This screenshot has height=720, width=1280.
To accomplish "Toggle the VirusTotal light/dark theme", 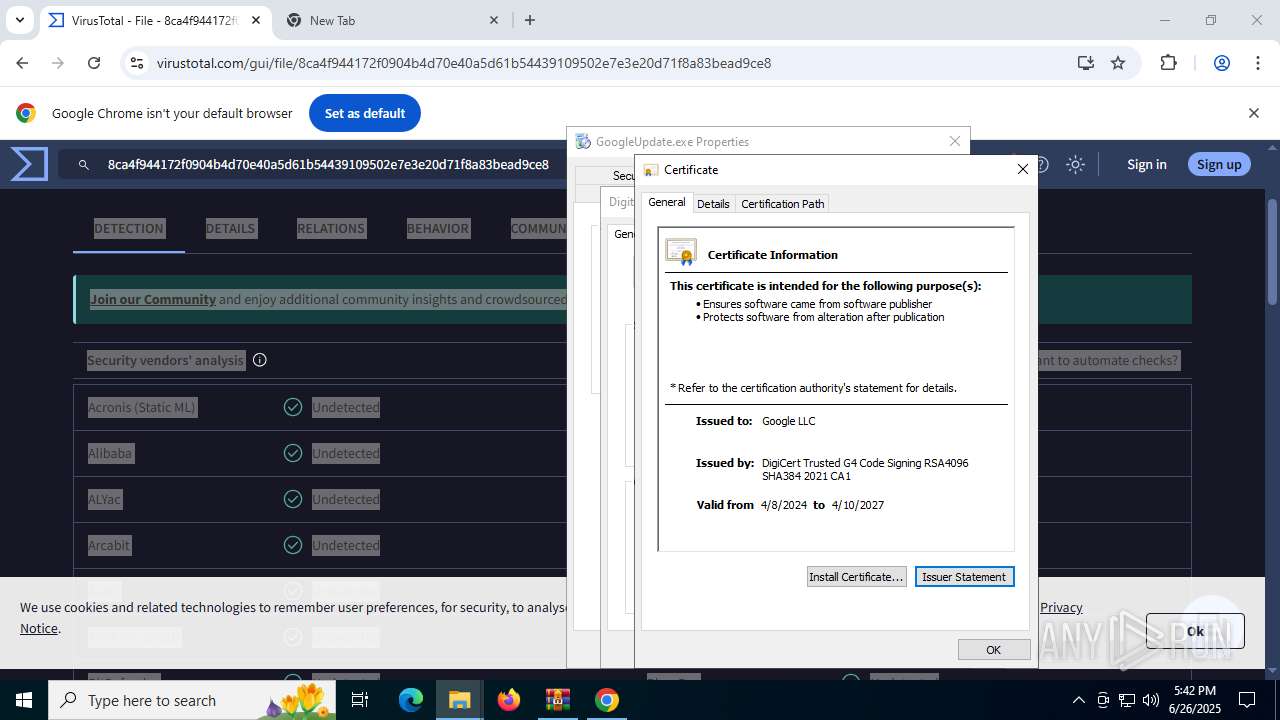I will (x=1075, y=164).
